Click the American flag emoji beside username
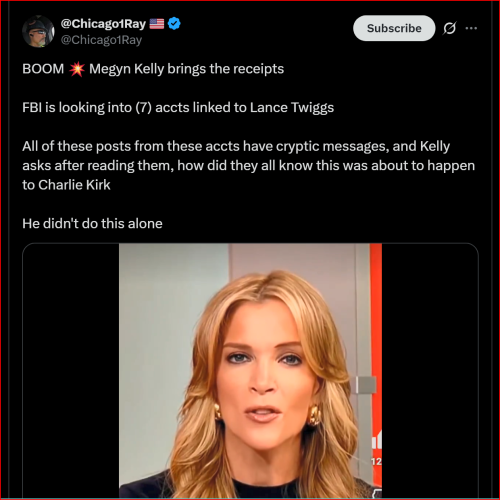 157,24
